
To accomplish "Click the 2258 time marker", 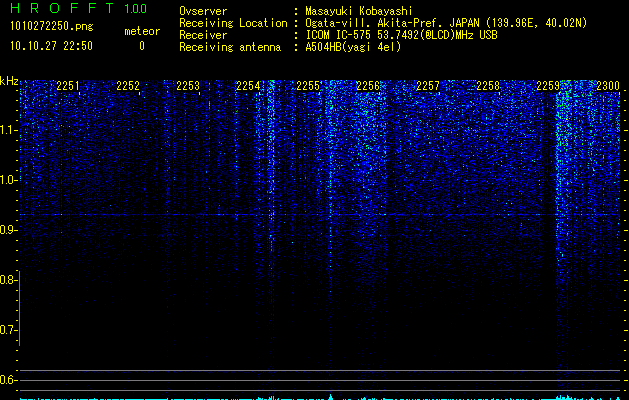I will pyautogui.click(x=488, y=86).
